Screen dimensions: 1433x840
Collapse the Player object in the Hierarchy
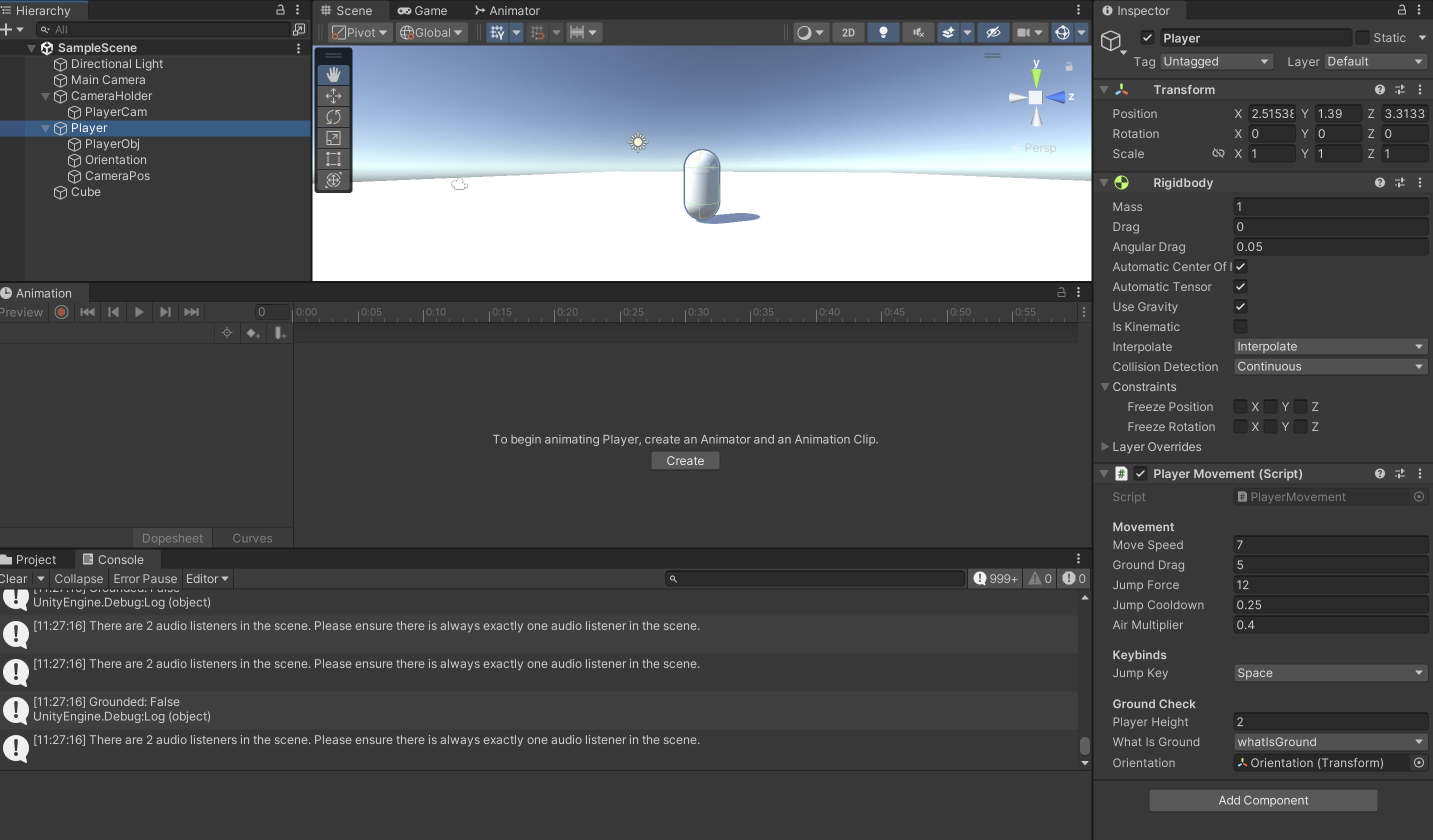pos(45,128)
